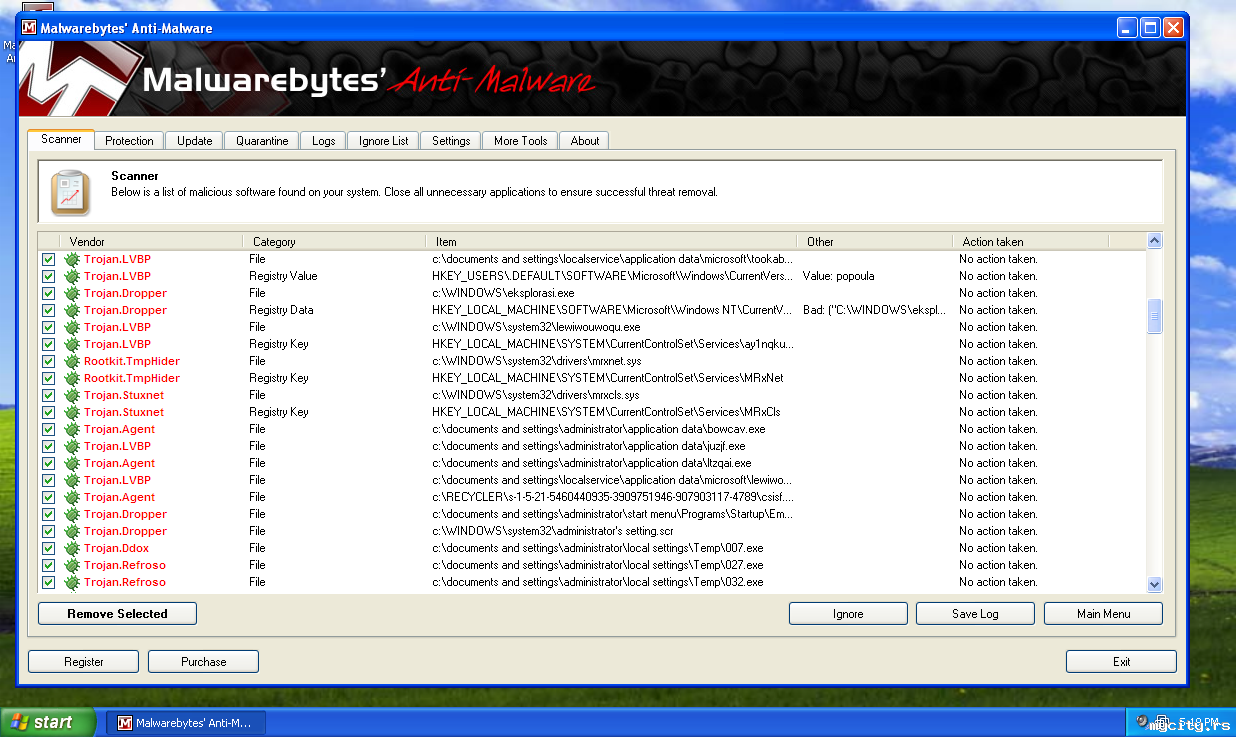Click the Register button
This screenshot has height=737, width=1236.
pyautogui.click(x=84, y=662)
